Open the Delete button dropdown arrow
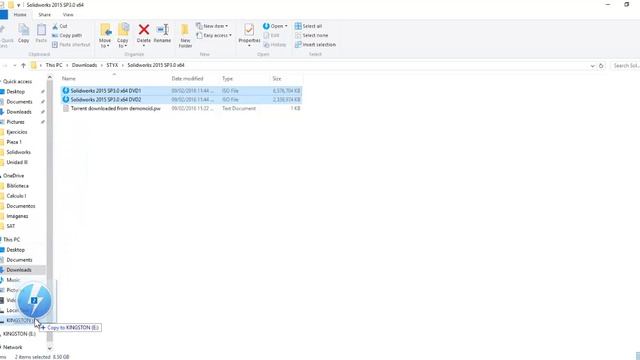 144,46
